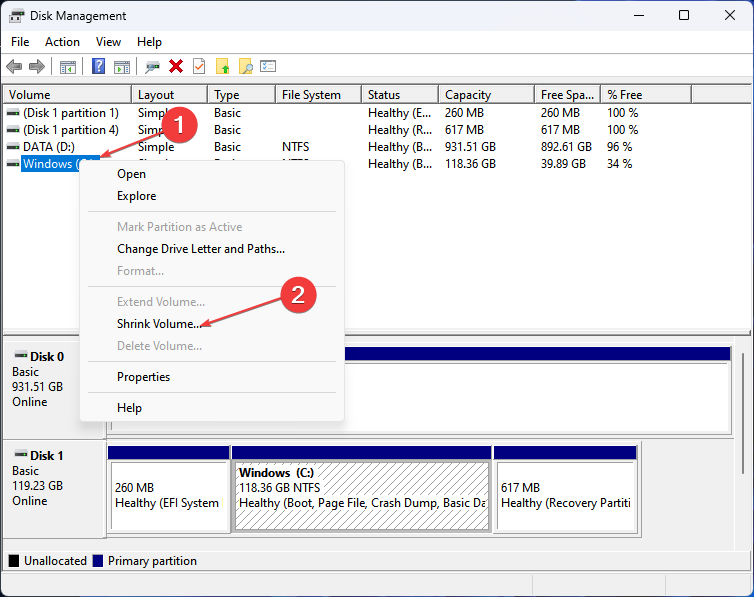The width and height of the screenshot is (754, 597).
Task: Open the View menu
Action: point(108,42)
